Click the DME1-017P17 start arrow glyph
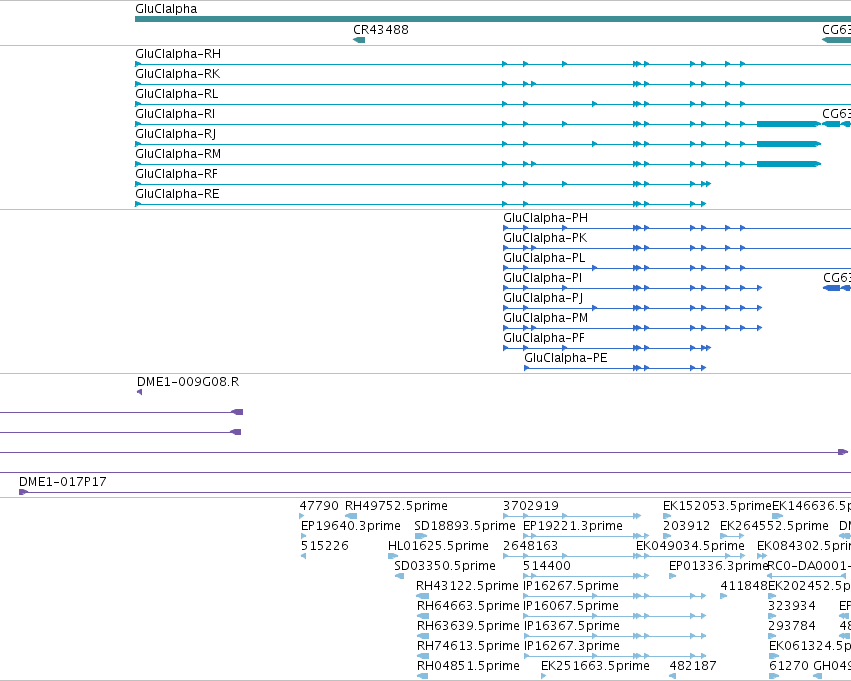The width and height of the screenshot is (851, 681). click(23, 492)
